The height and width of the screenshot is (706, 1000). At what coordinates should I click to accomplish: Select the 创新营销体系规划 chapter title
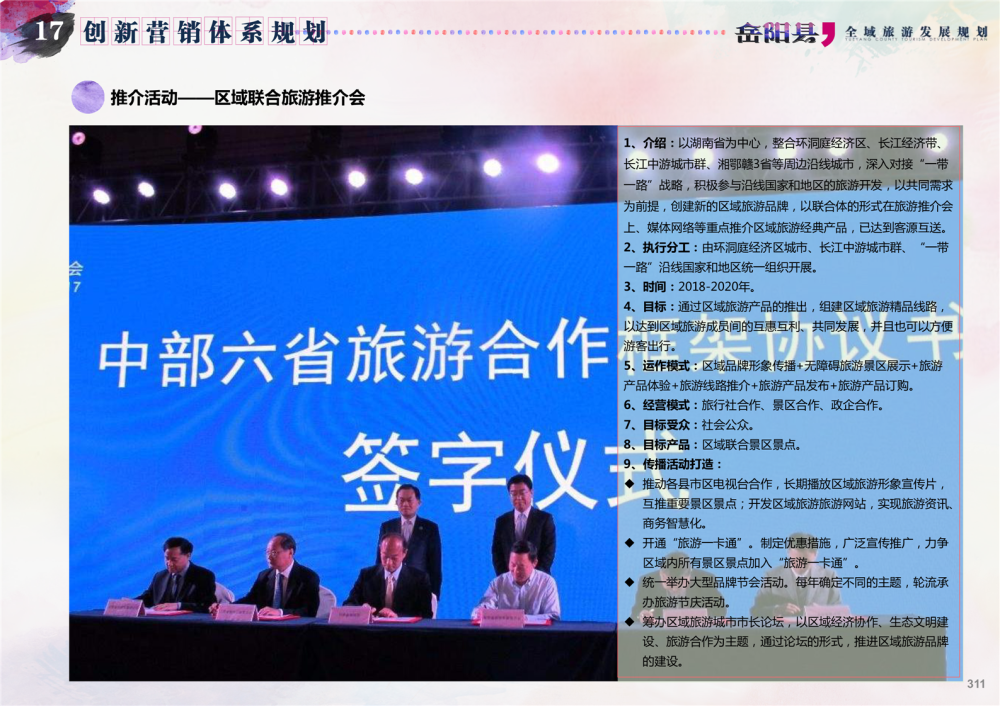click(x=205, y=32)
